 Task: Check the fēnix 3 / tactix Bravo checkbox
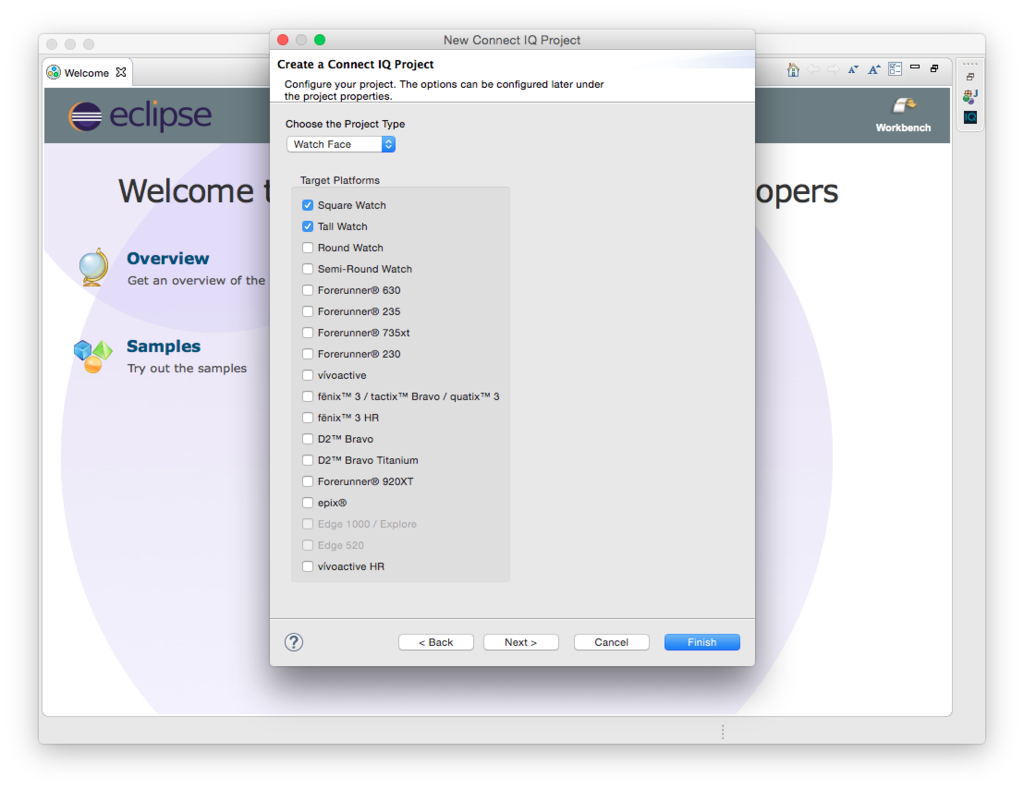pos(308,396)
